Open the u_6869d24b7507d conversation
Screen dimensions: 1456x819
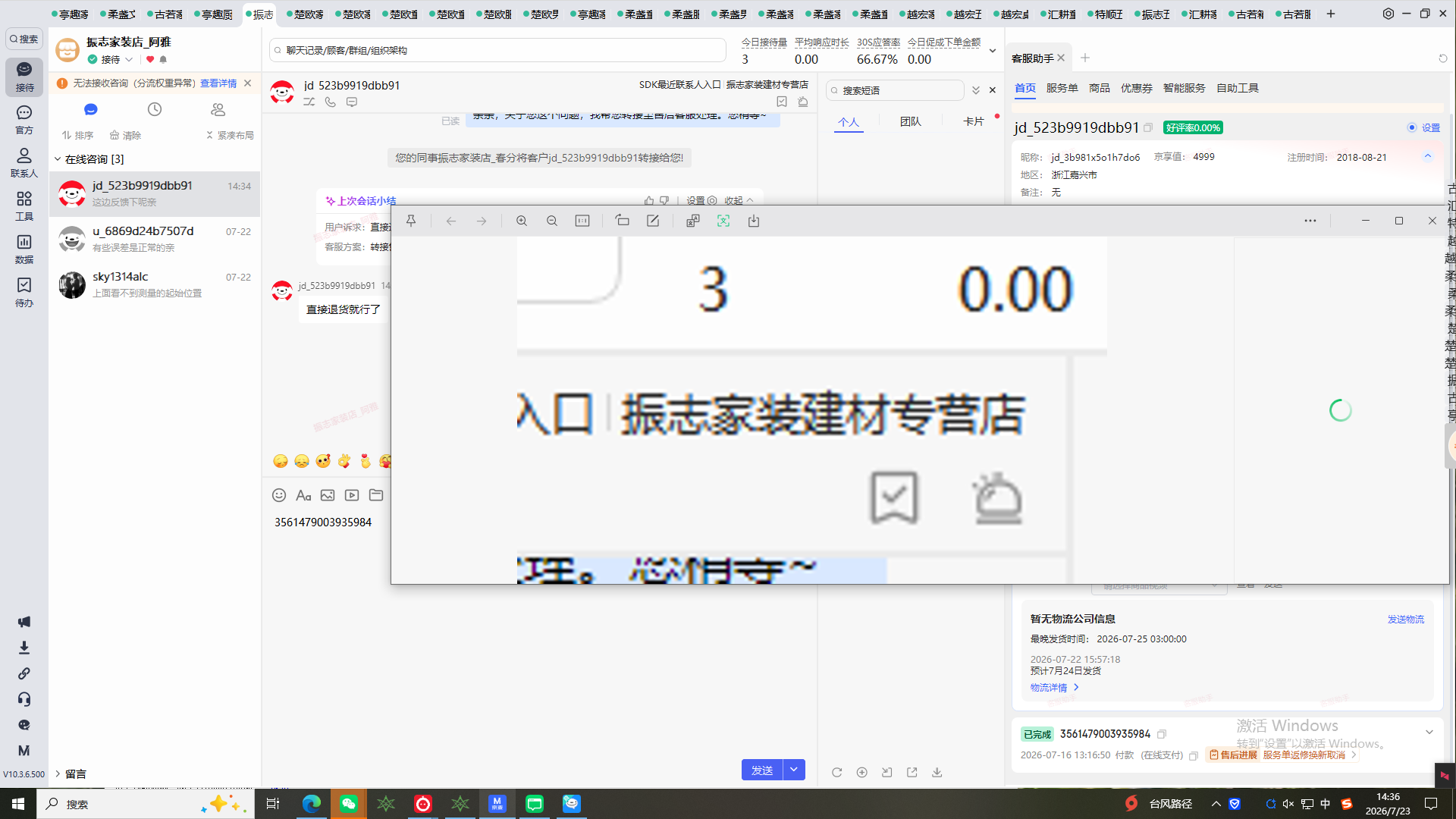coord(155,239)
